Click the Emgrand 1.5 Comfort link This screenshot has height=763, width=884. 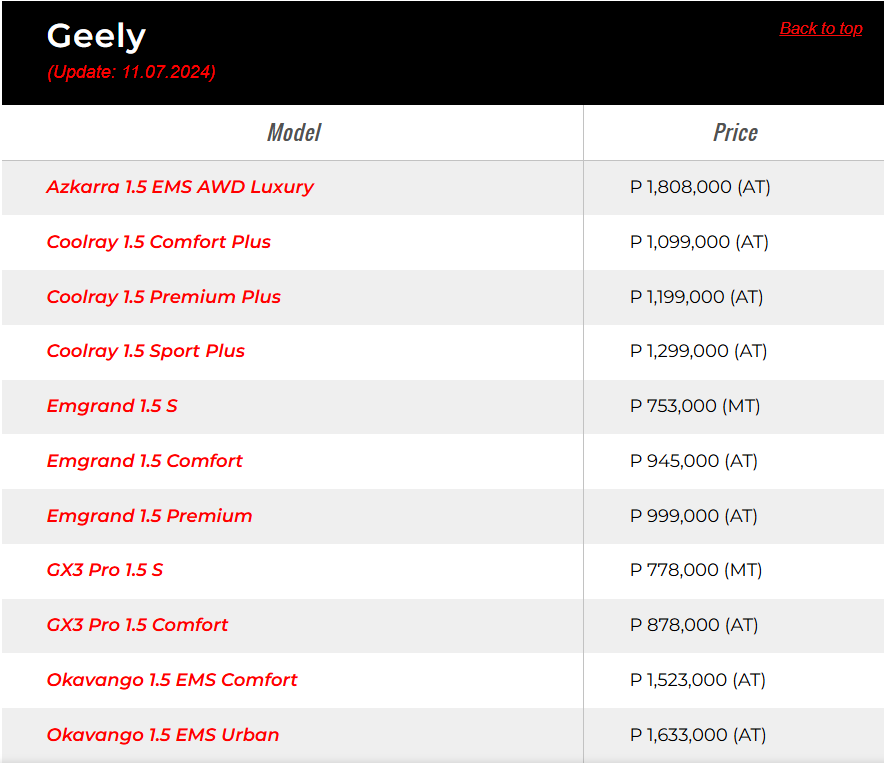[144, 461]
